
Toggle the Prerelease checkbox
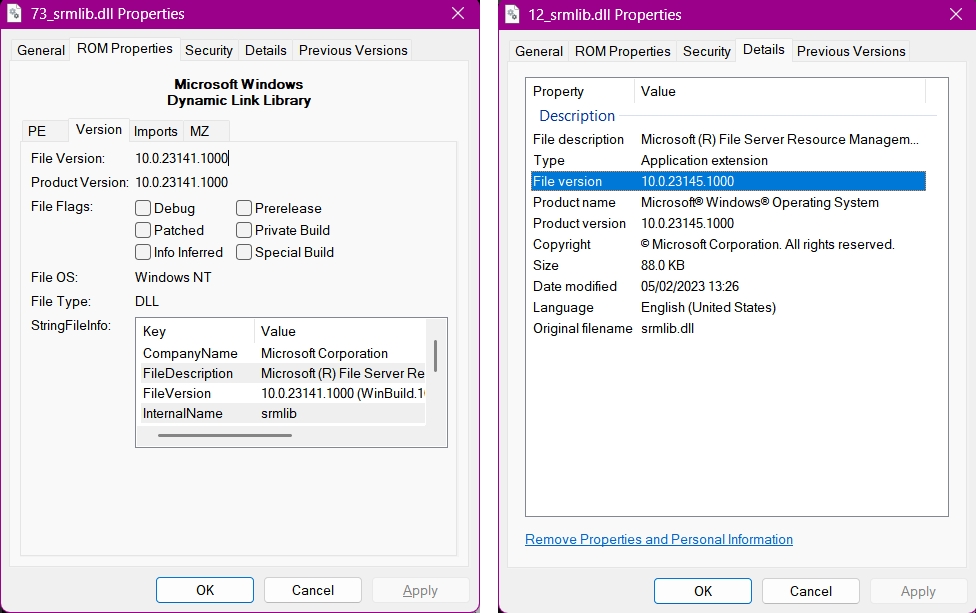tap(243, 208)
